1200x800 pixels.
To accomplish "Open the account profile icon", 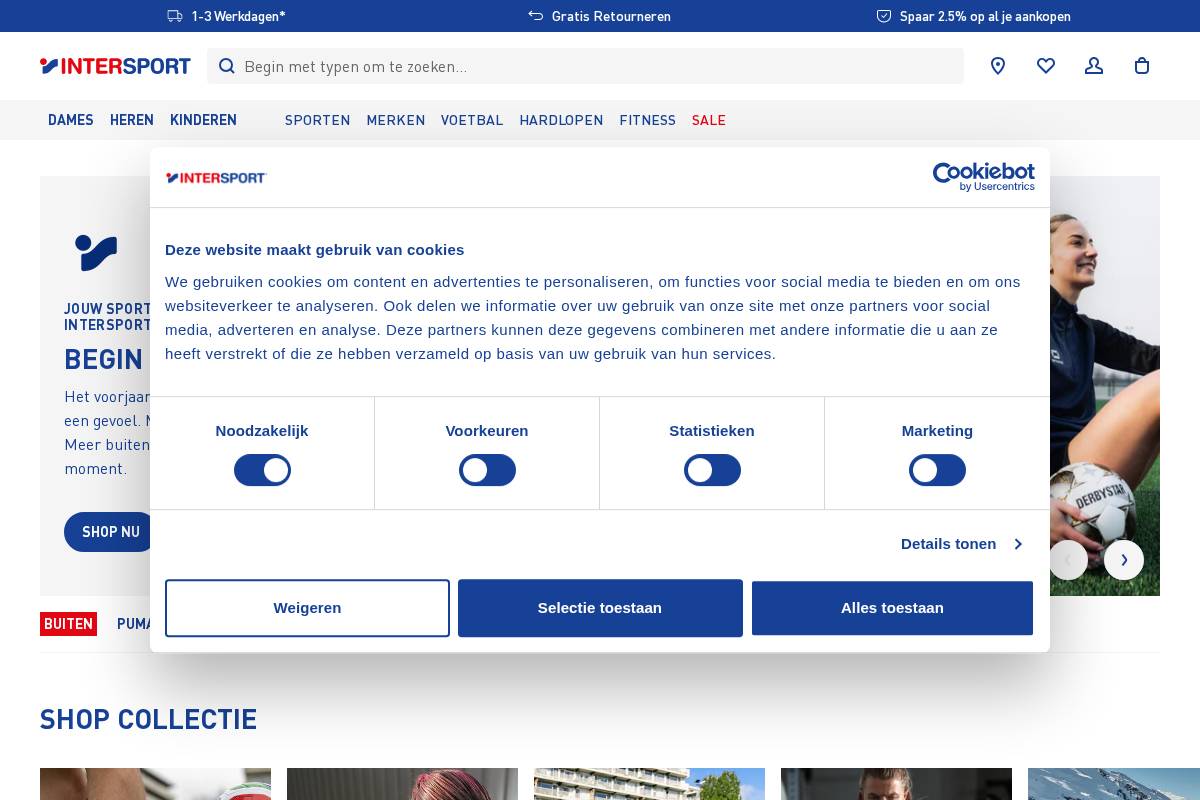I will [x=1093, y=66].
